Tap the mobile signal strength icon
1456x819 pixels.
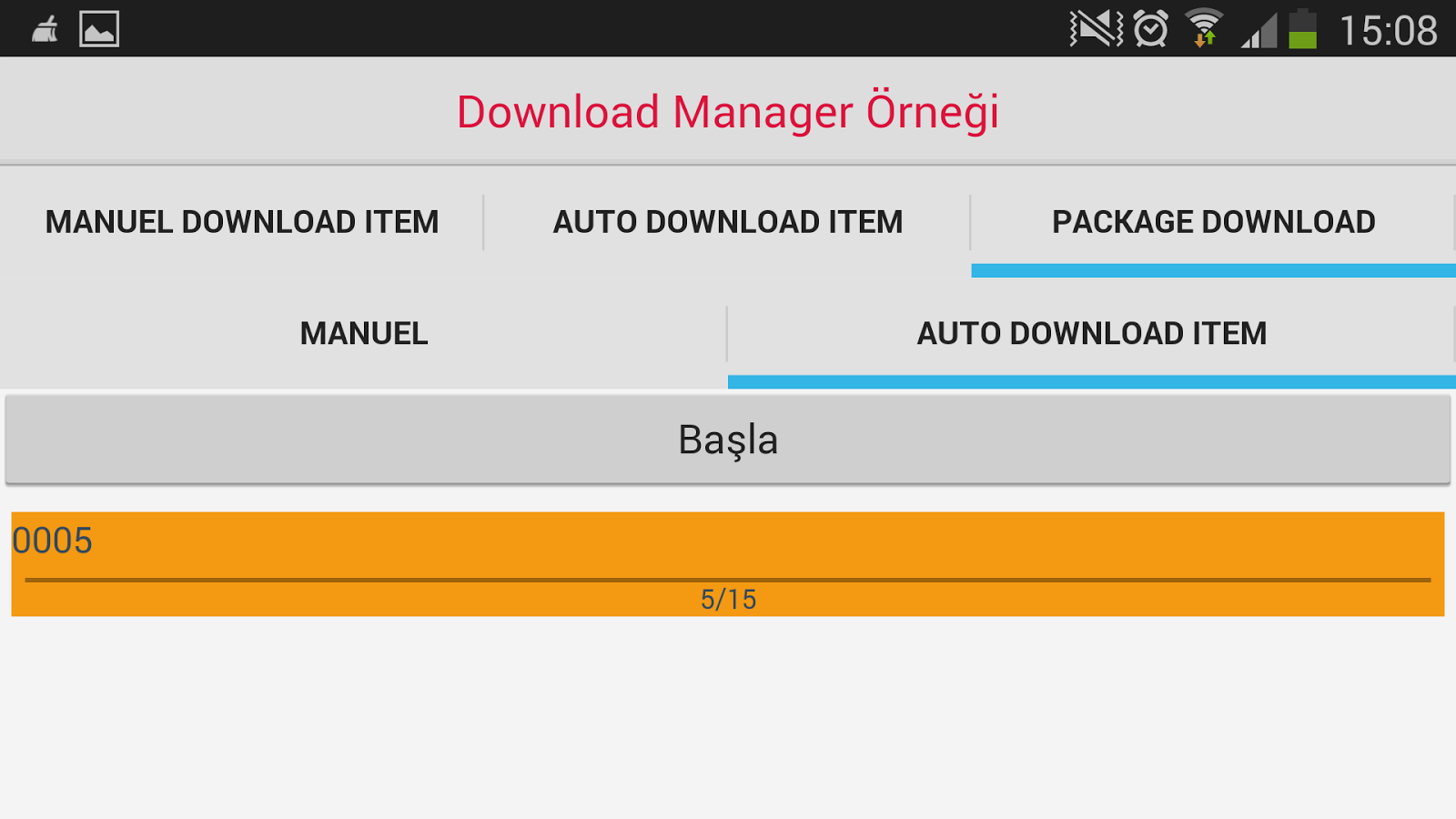pyautogui.click(x=1259, y=30)
